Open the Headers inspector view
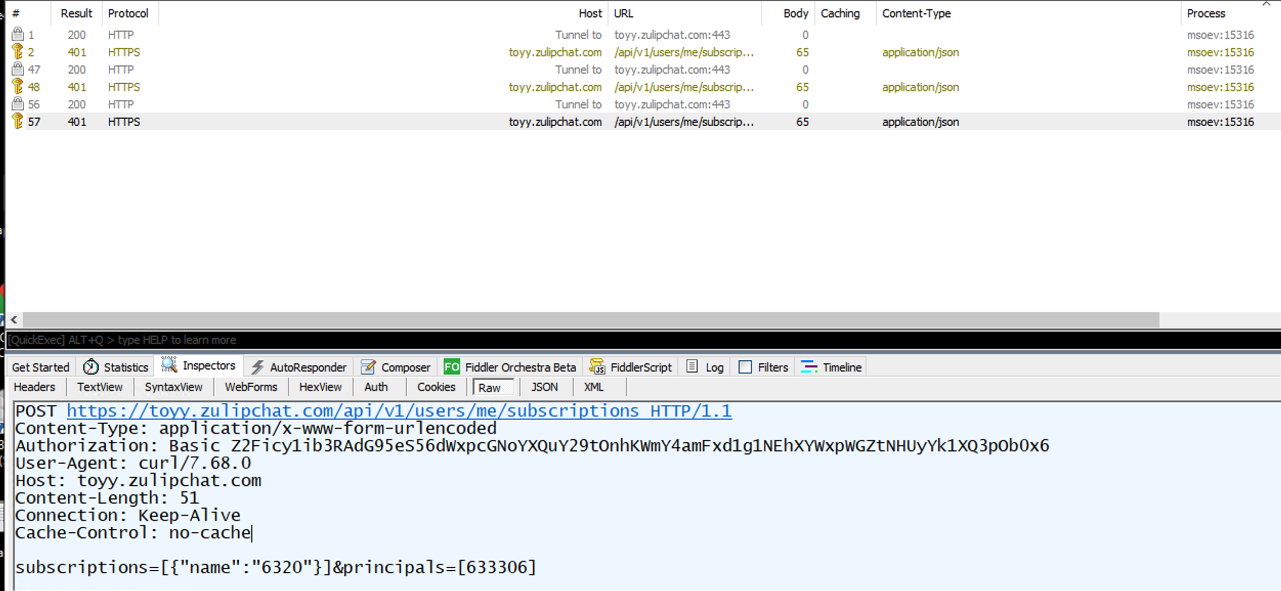The height and width of the screenshot is (591, 1281). tap(35, 387)
